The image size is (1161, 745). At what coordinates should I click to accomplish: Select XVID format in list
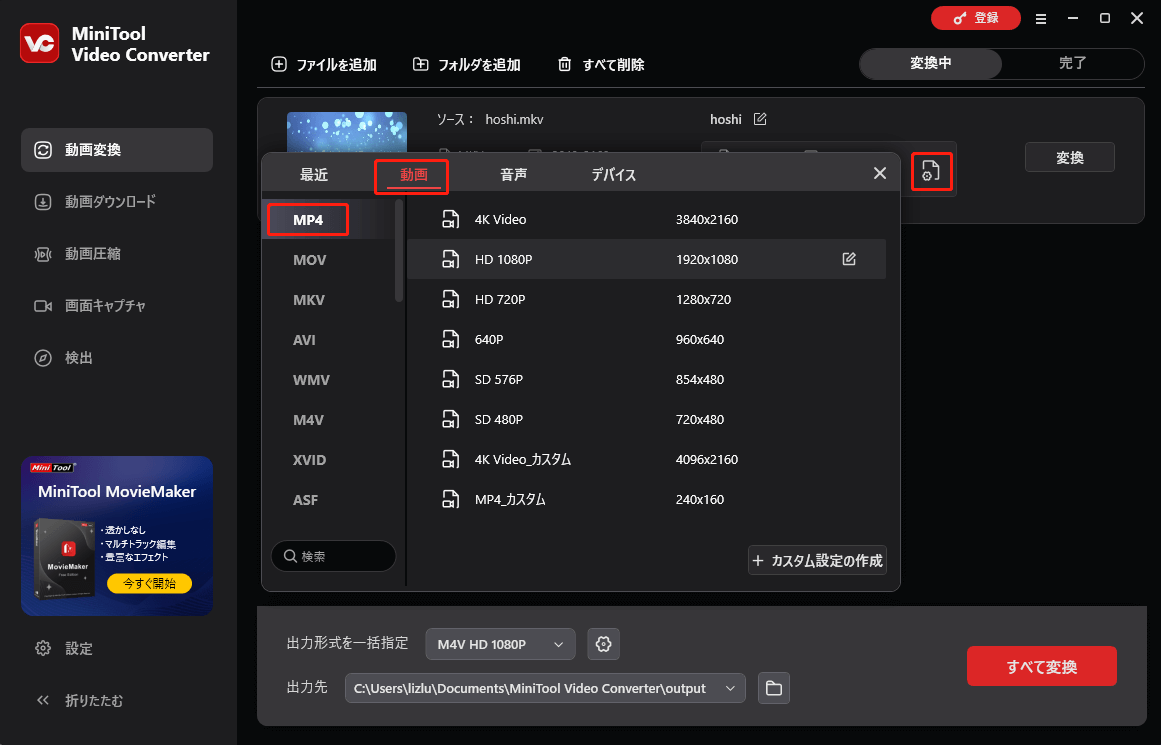[x=310, y=460]
